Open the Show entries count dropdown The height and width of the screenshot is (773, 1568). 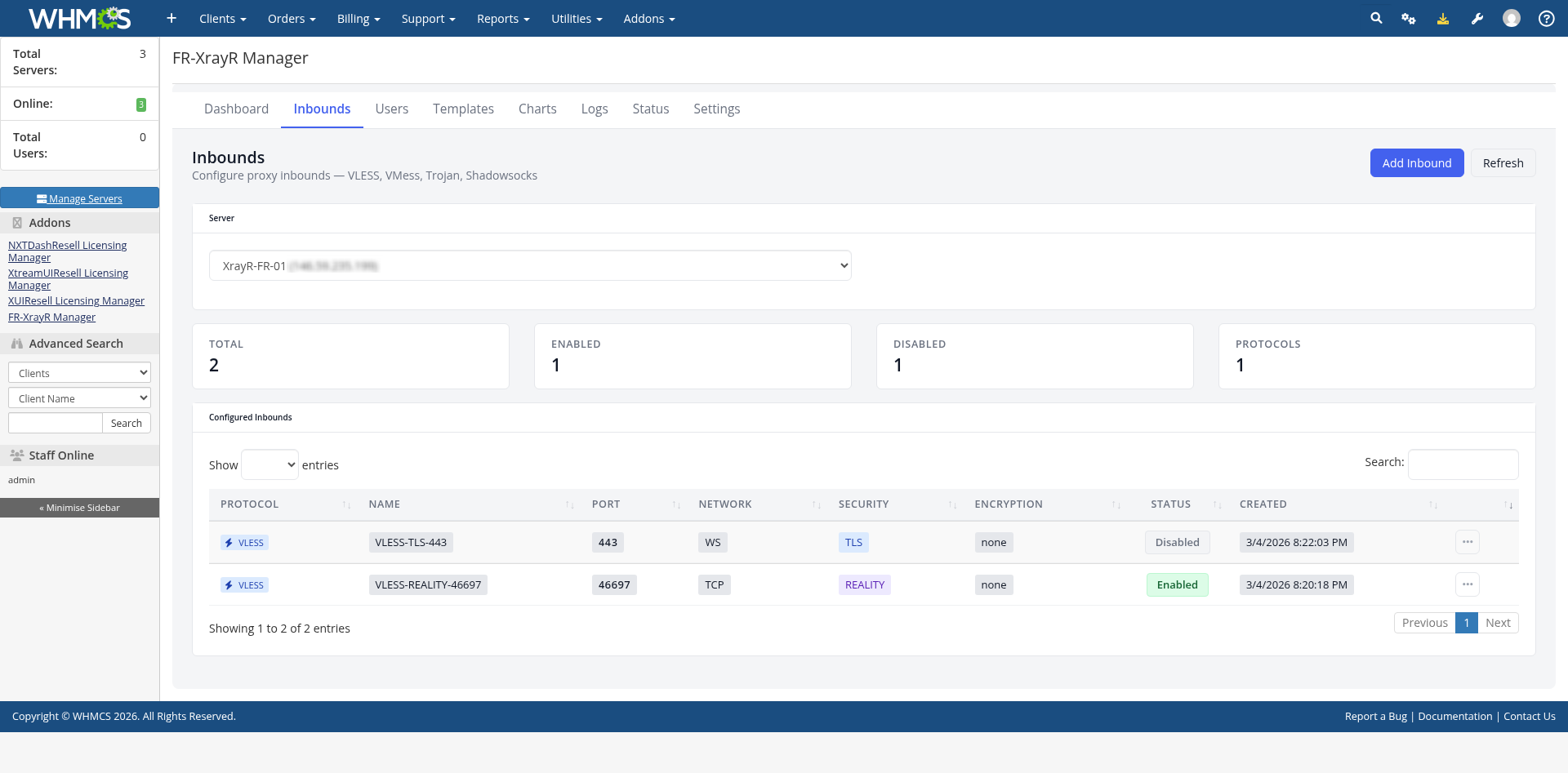coord(269,464)
